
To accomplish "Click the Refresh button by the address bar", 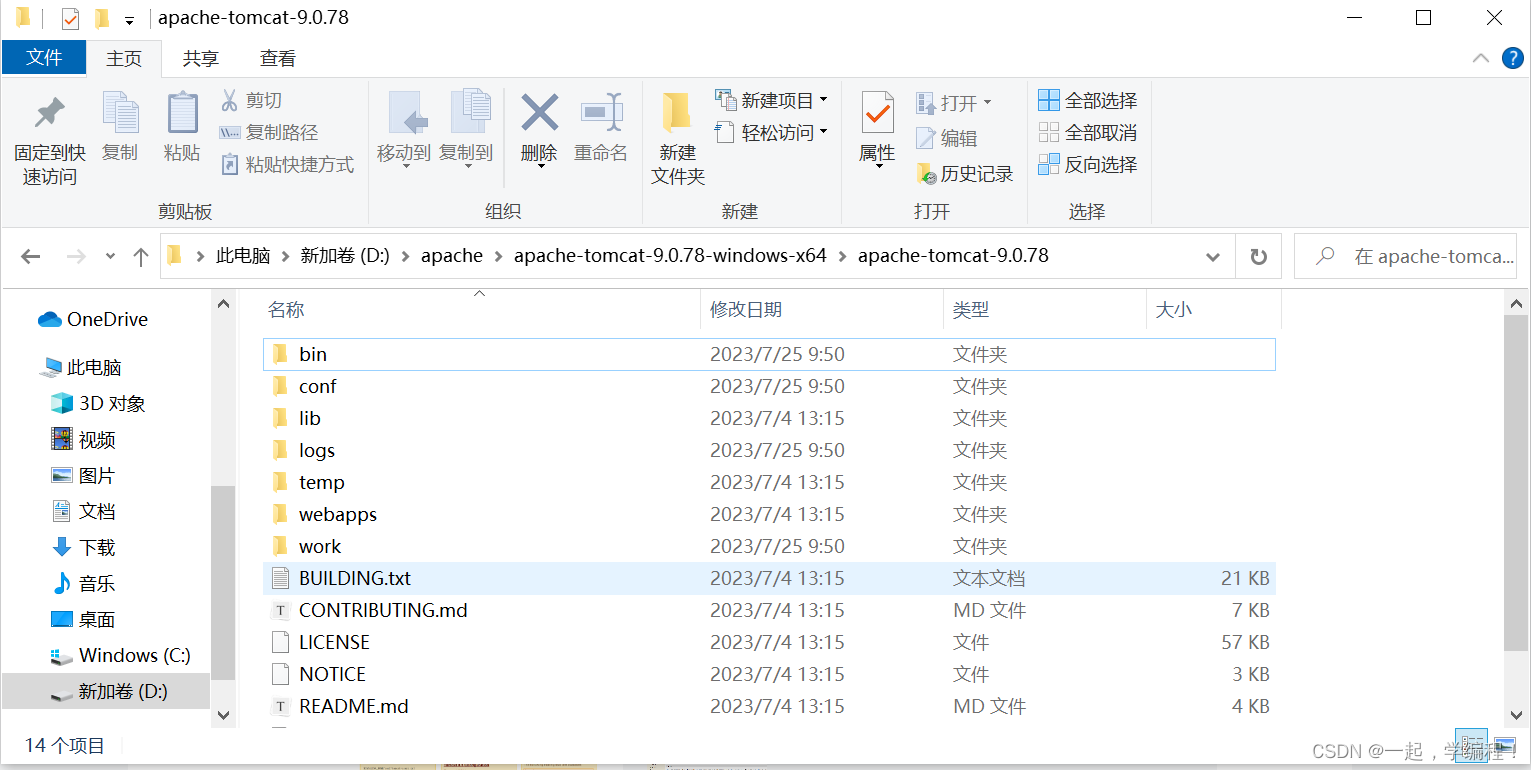I will (x=1259, y=257).
